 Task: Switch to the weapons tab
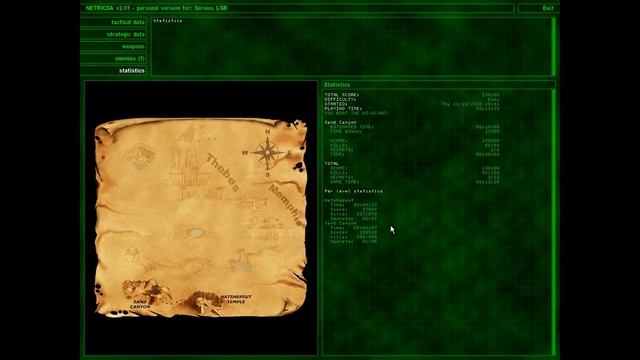(113, 47)
